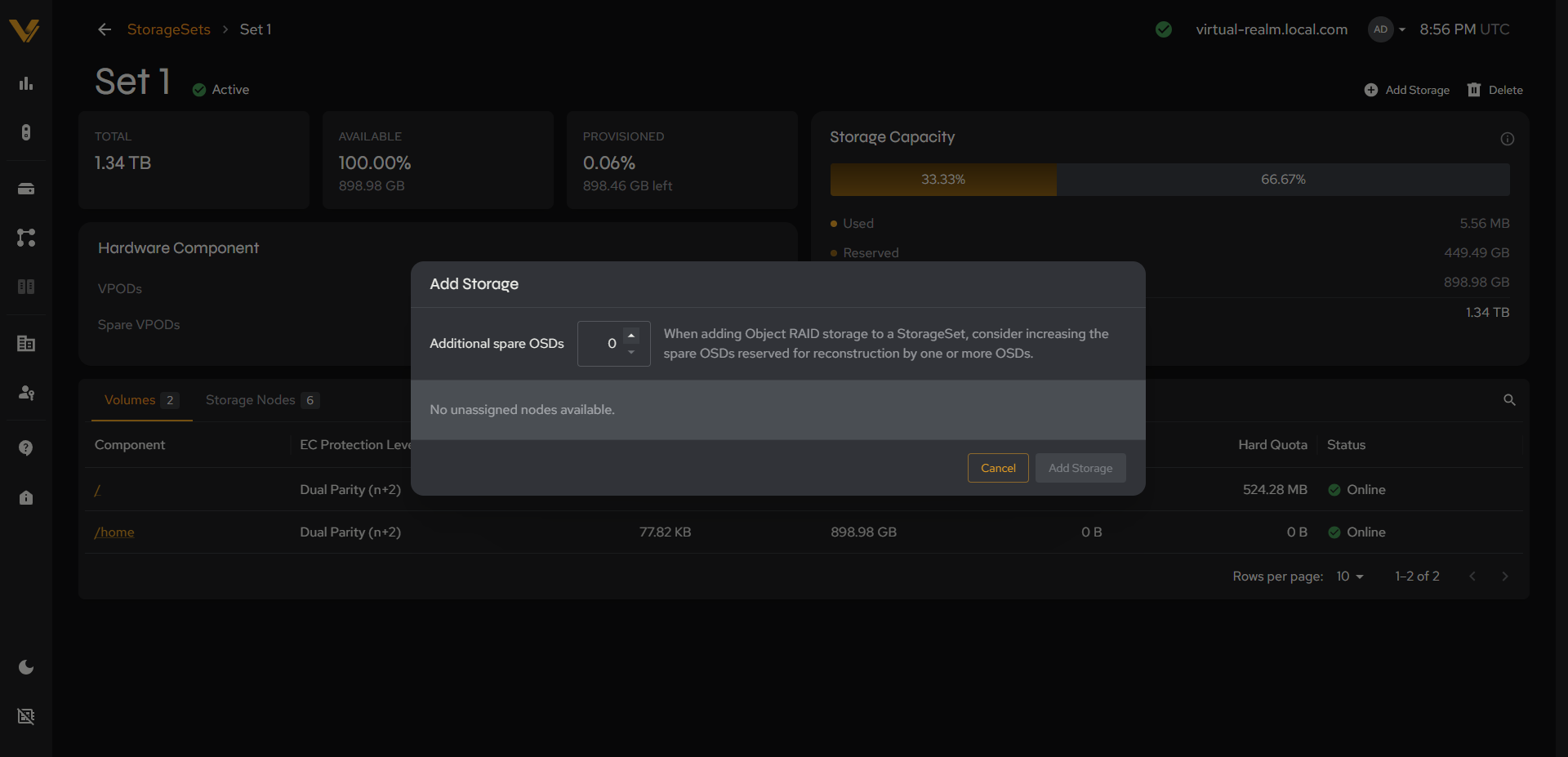The width and height of the screenshot is (1568, 757).
Task: Open the StorageSets breadcrumb link
Action: point(169,29)
